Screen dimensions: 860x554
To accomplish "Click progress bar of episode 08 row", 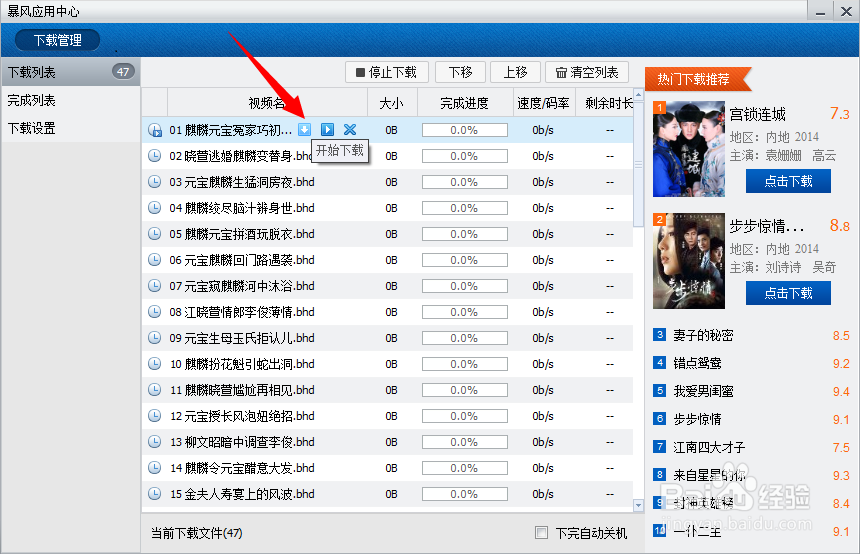I will click(465, 312).
